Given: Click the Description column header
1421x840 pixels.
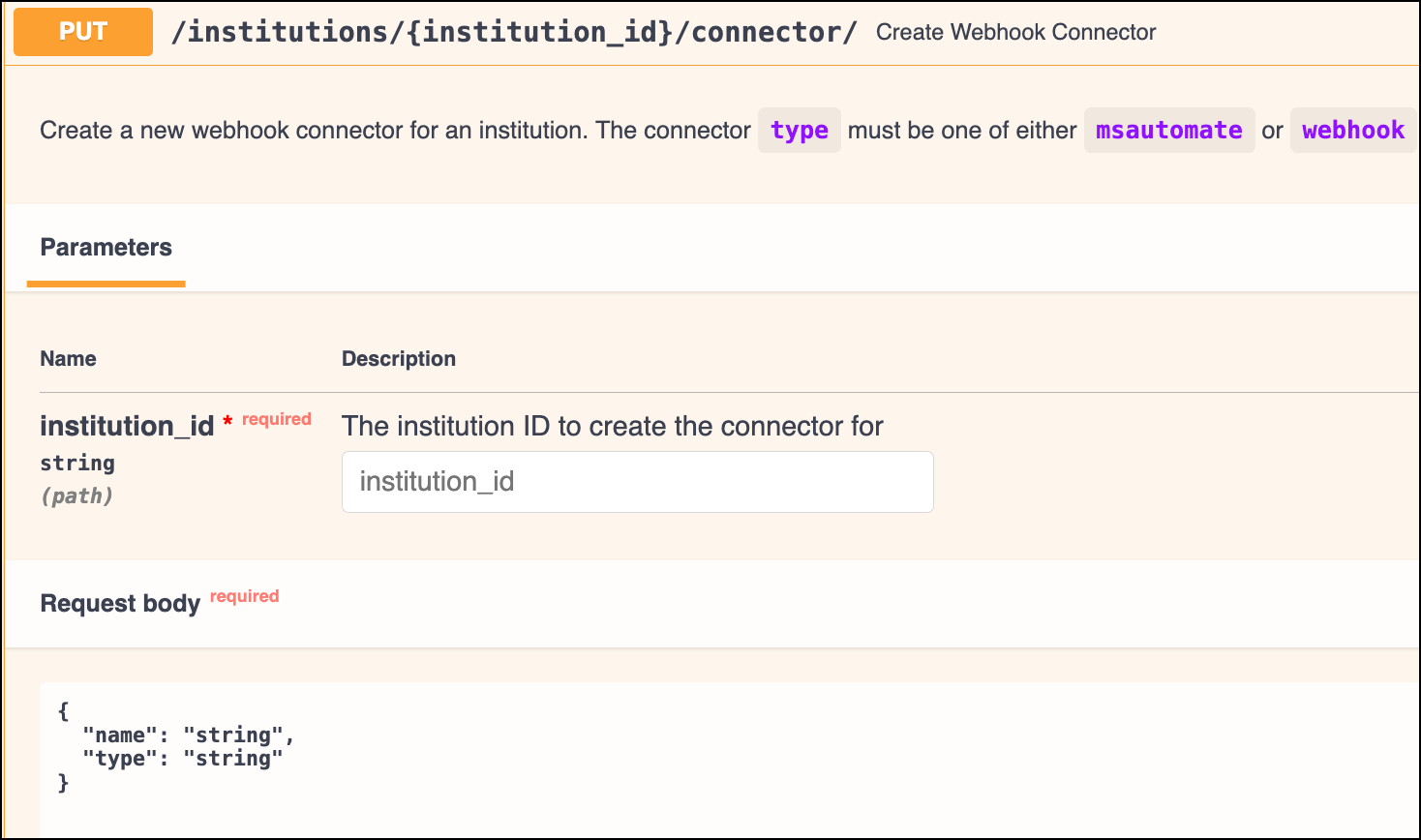Looking at the screenshot, I should [x=398, y=359].
